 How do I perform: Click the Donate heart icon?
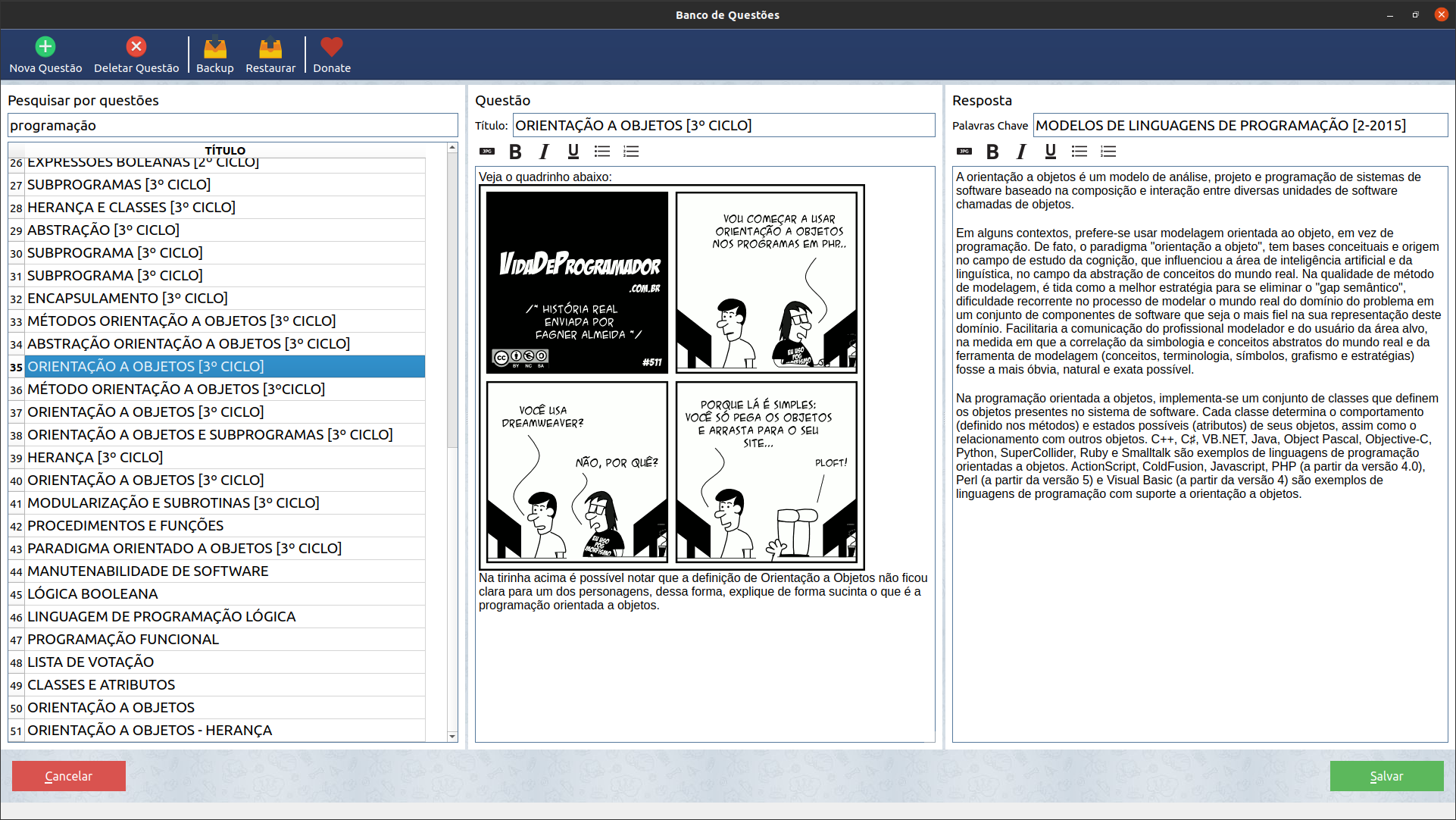[x=332, y=47]
